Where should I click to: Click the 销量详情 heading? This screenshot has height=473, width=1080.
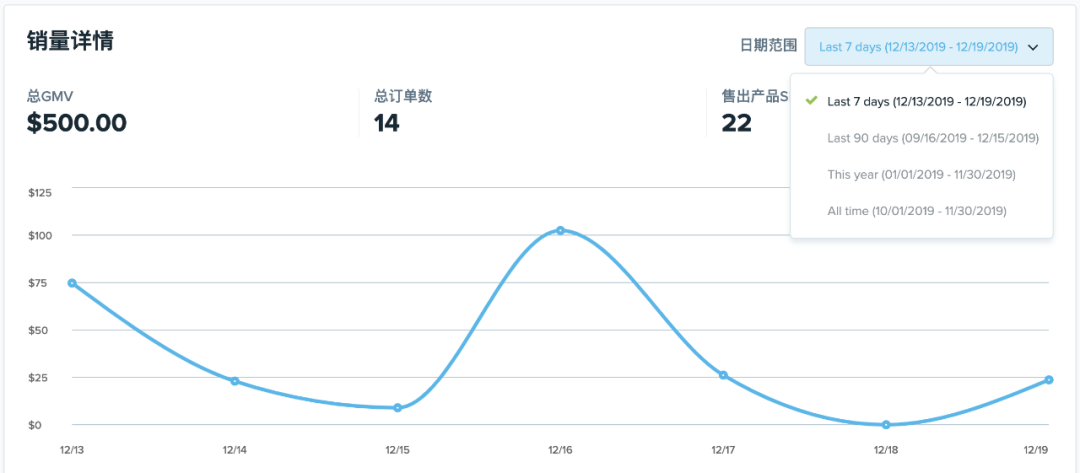(x=70, y=42)
